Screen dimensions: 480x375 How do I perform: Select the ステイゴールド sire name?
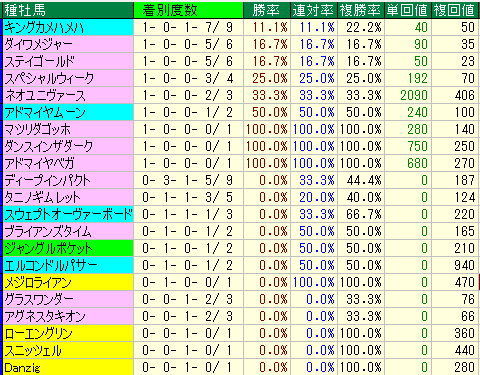click(39, 61)
